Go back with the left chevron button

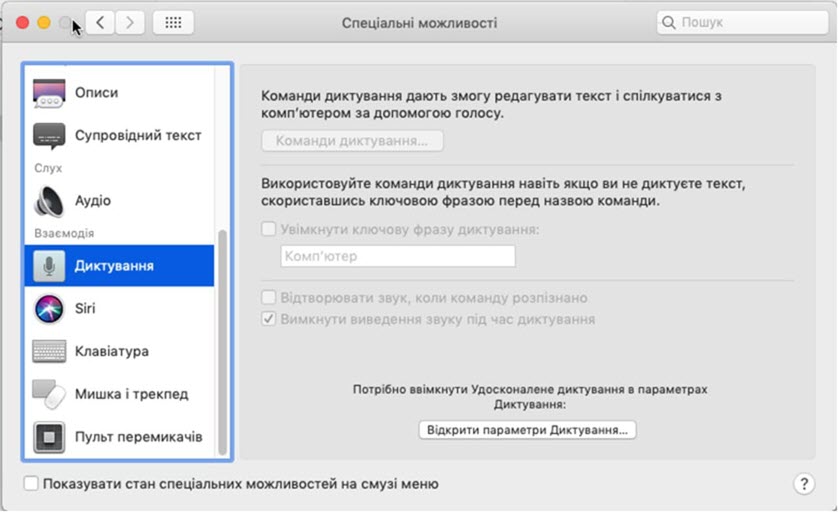100,22
